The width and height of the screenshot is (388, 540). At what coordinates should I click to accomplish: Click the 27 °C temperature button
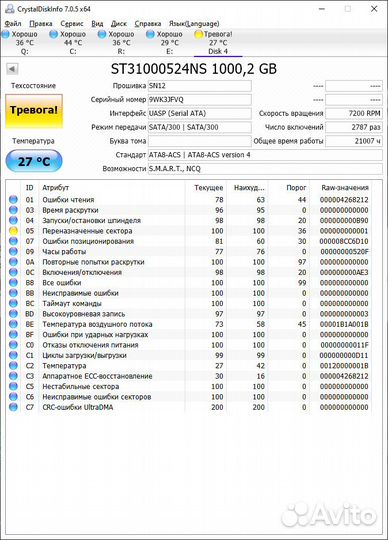34,161
